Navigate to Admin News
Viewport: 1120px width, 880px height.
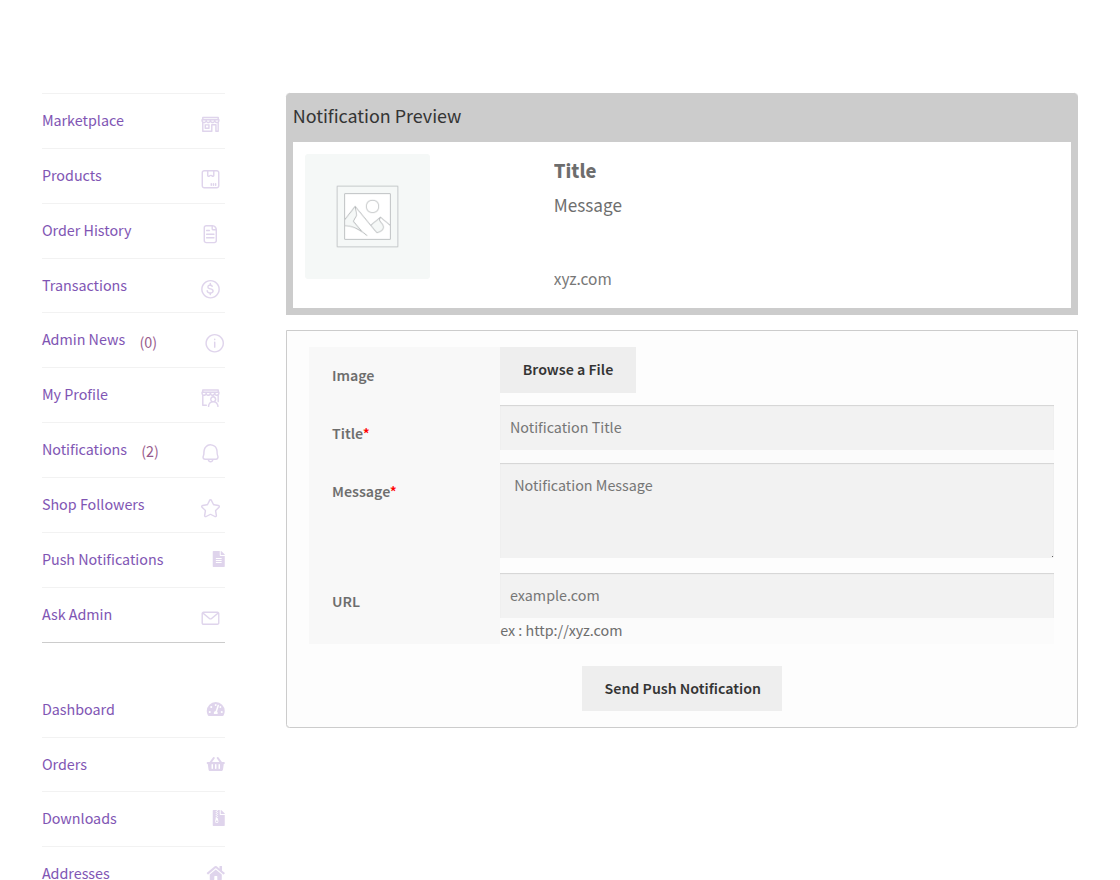[x=84, y=339]
